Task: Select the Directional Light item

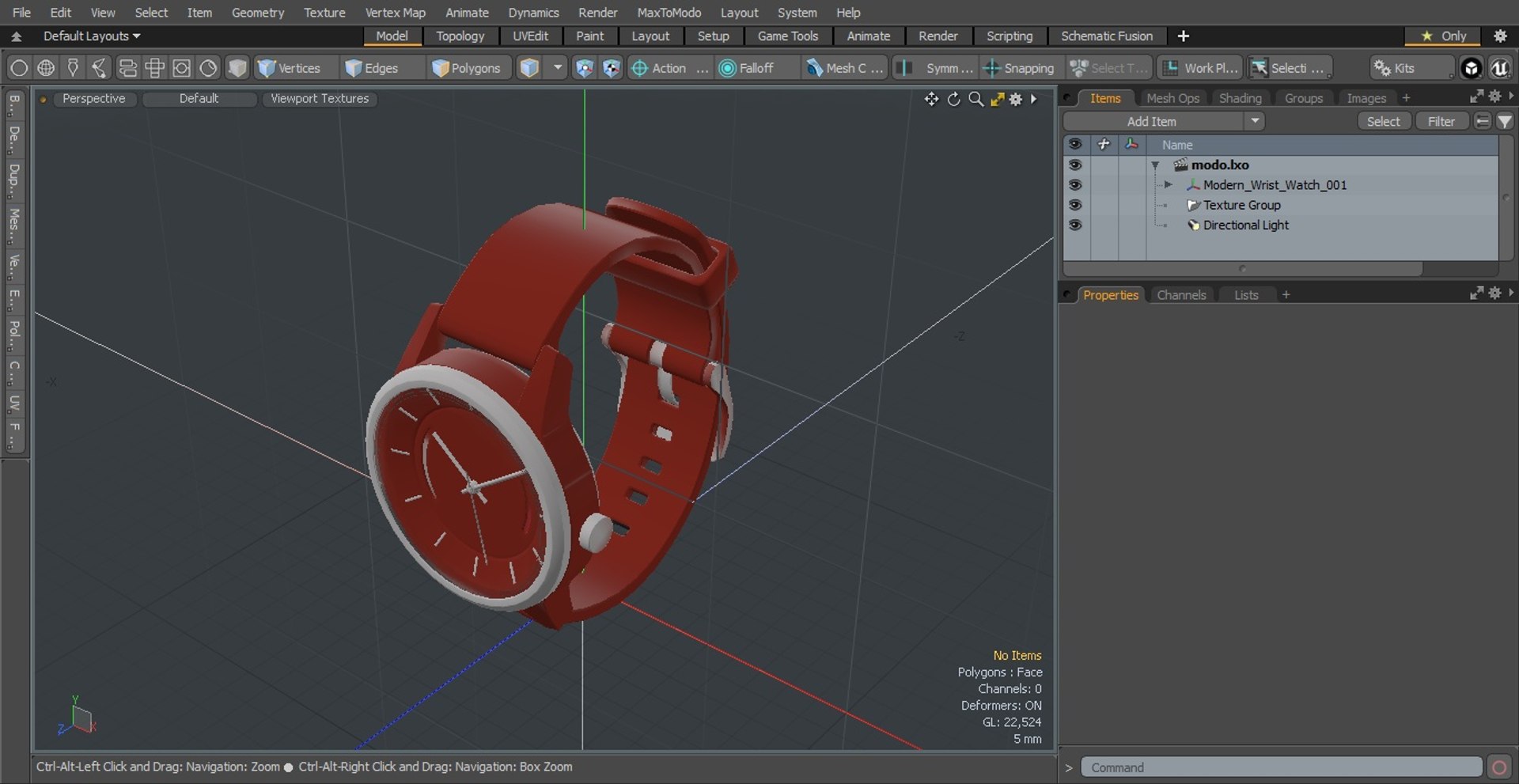Action: click(x=1246, y=225)
